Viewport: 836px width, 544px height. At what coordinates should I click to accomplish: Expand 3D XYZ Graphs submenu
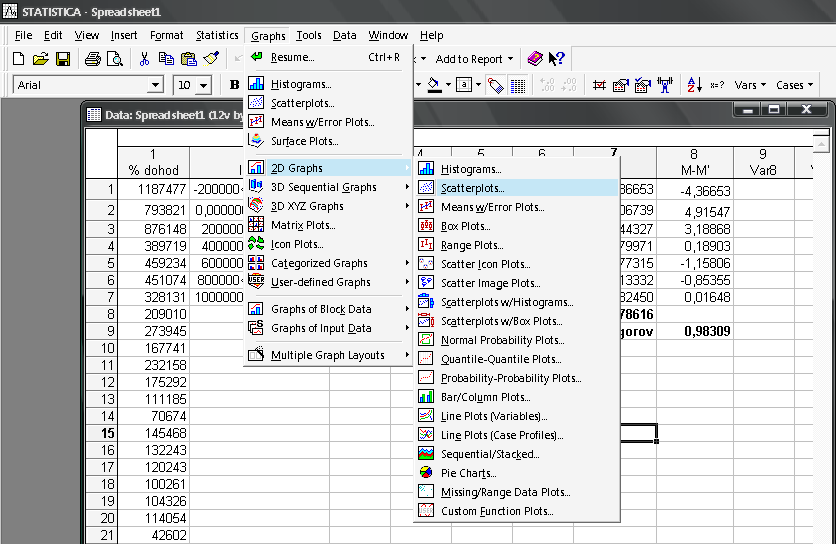(328, 206)
